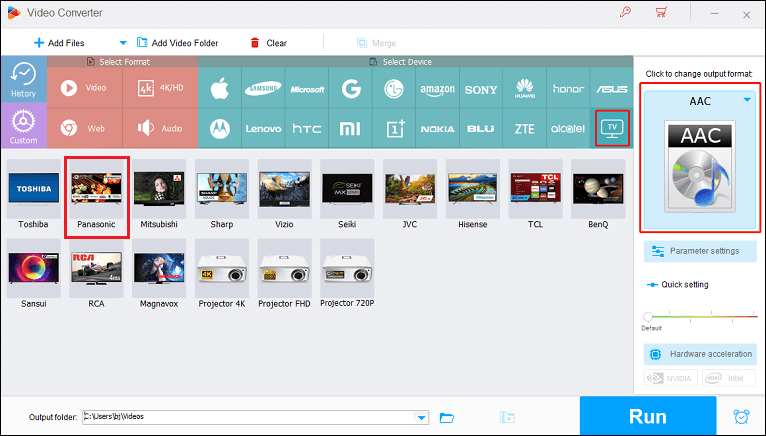Select the BenQ TV profile
Screen dimensions: 766x436
point(598,196)
